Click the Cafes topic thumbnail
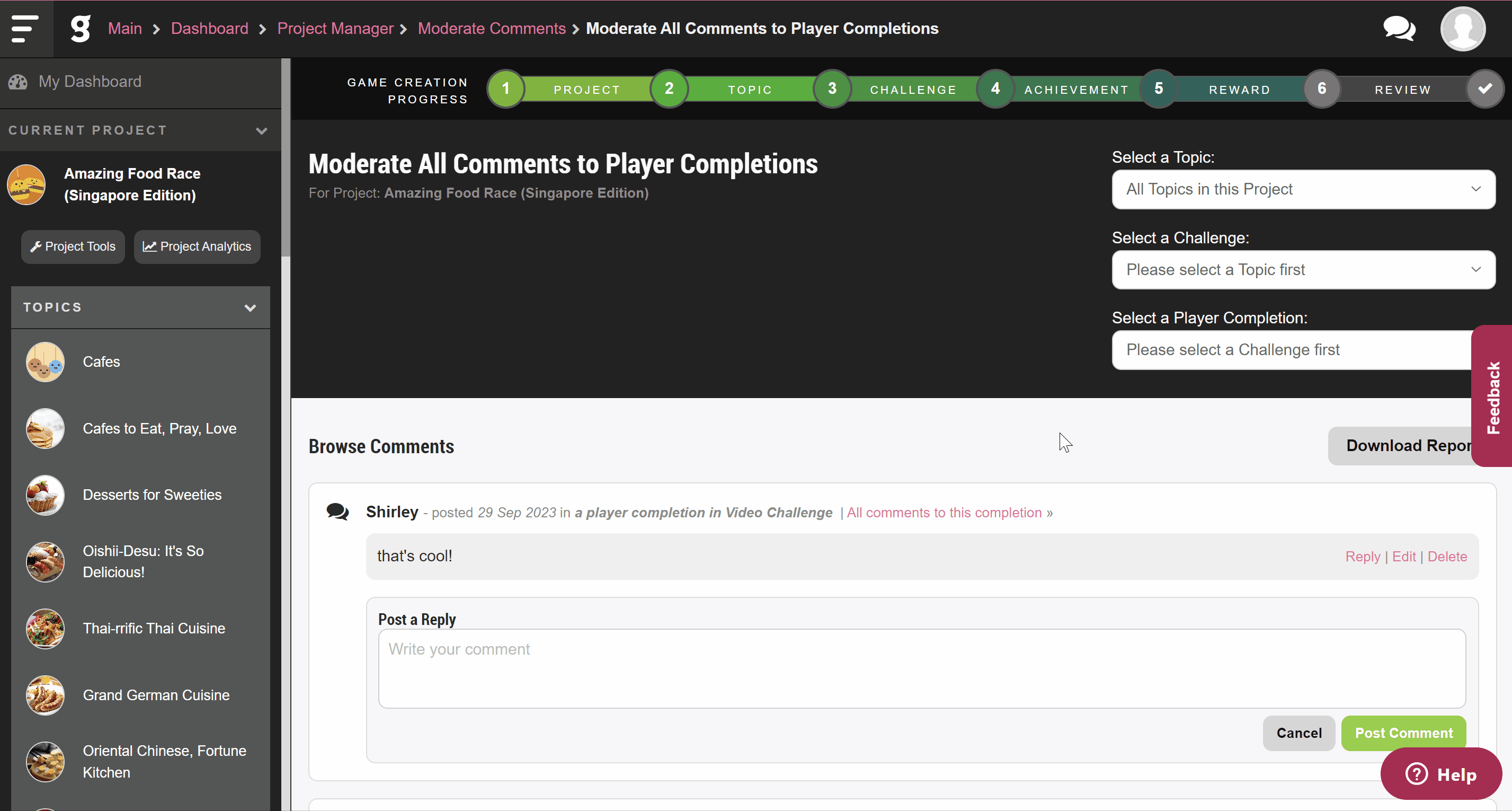This screenshot has width=1512, height=811. [x=45, y=362]
